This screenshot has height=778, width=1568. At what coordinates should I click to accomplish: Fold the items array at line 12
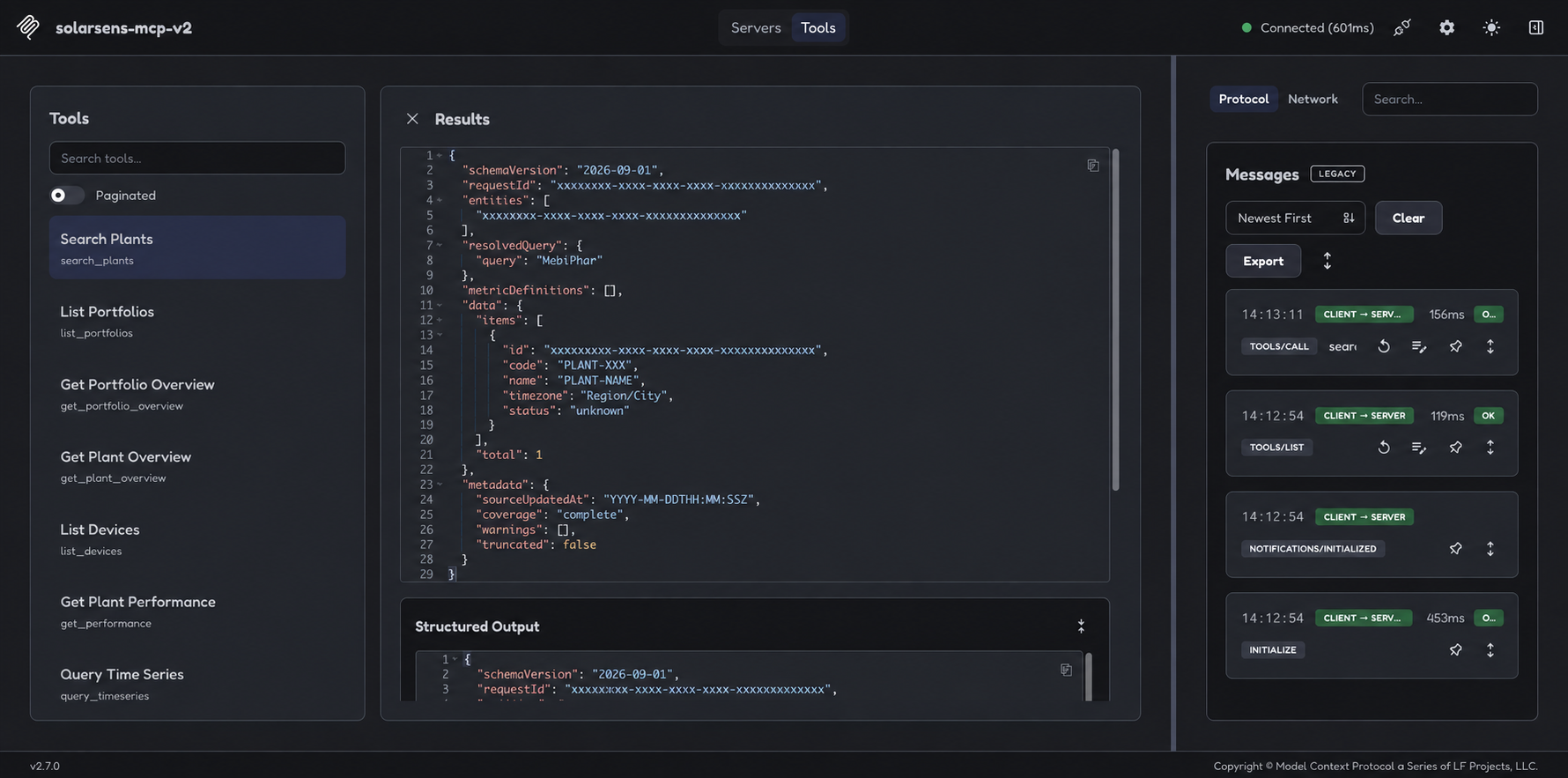point(440,320)
